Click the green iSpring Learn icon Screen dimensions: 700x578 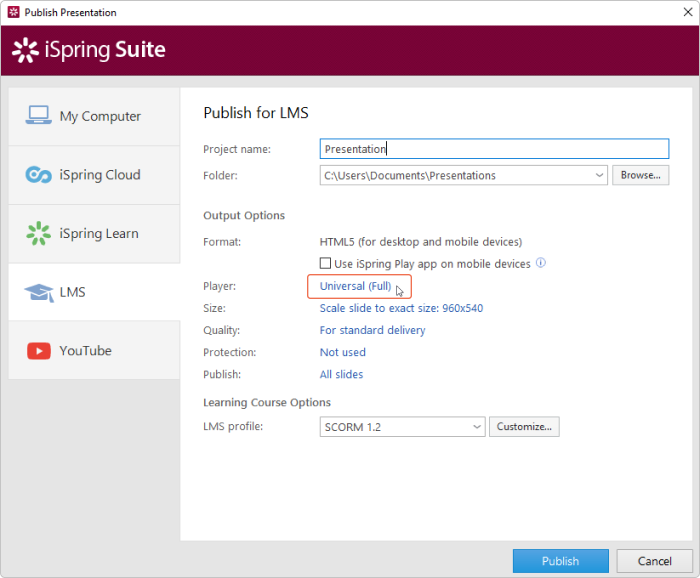pos(38,233)
